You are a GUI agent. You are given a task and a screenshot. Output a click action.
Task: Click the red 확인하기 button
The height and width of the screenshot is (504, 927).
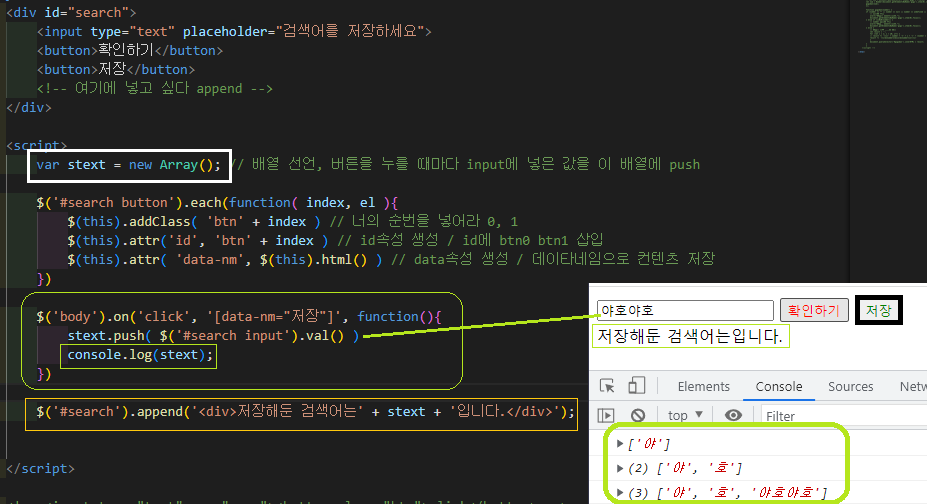point(814,310)
